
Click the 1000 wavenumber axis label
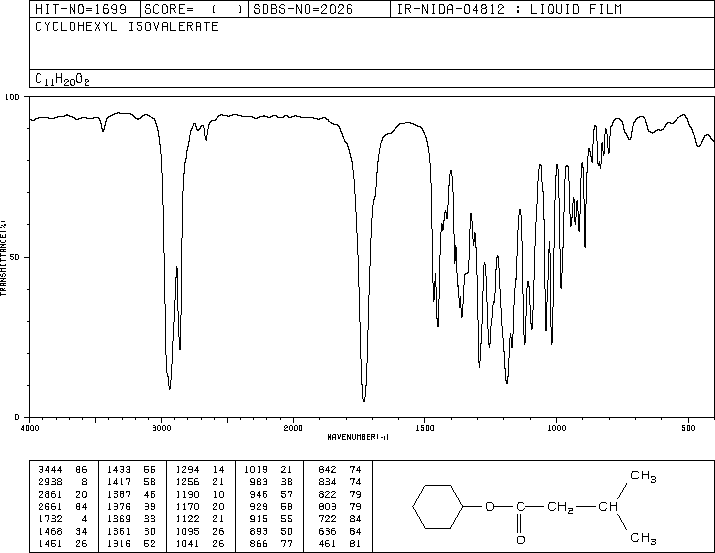[x=556, y=428]
